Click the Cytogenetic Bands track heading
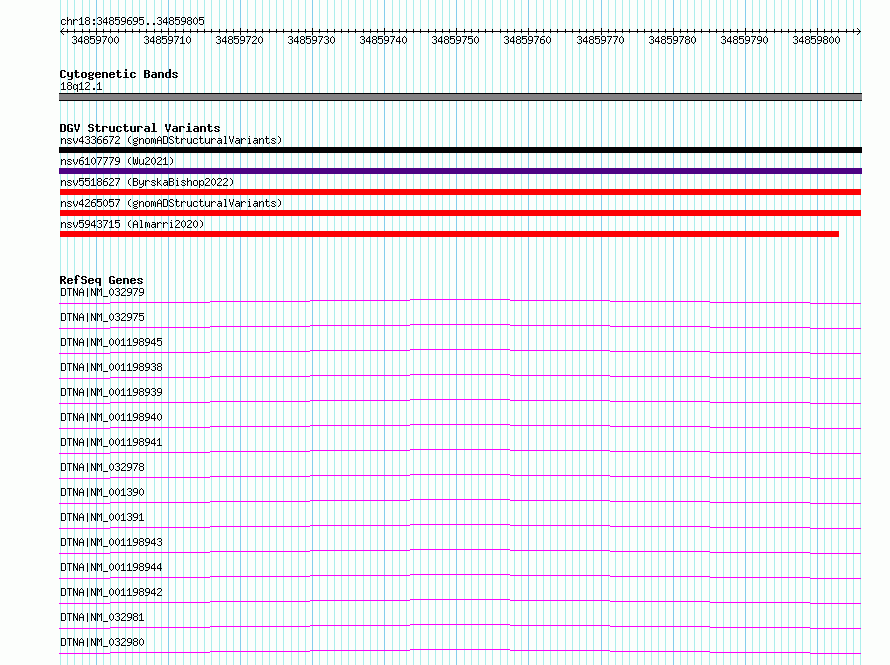 point(119,74)
